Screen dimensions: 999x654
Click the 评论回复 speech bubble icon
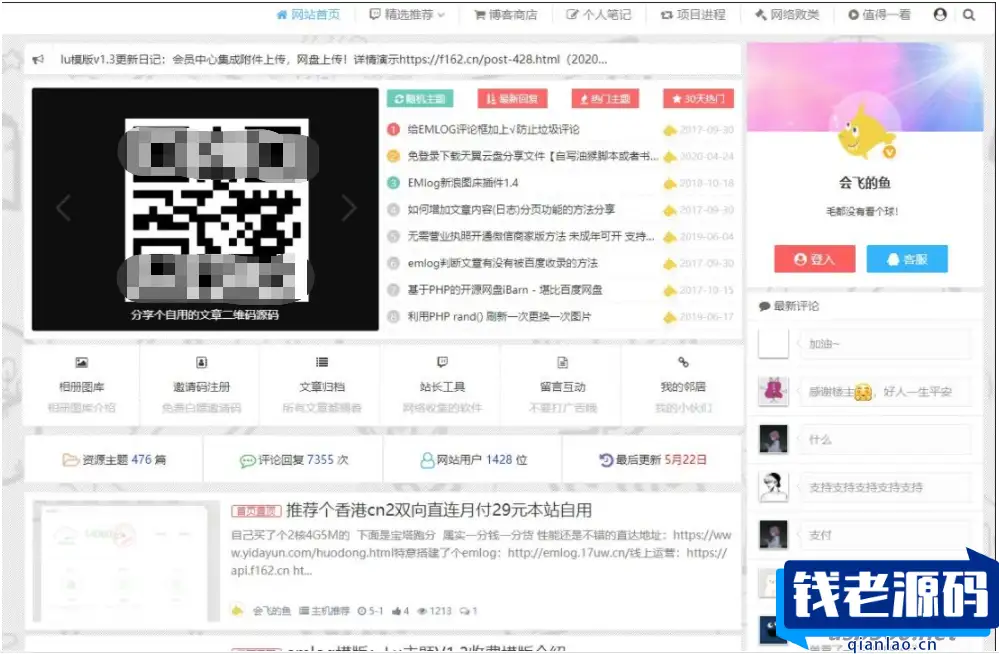(247, 460)
